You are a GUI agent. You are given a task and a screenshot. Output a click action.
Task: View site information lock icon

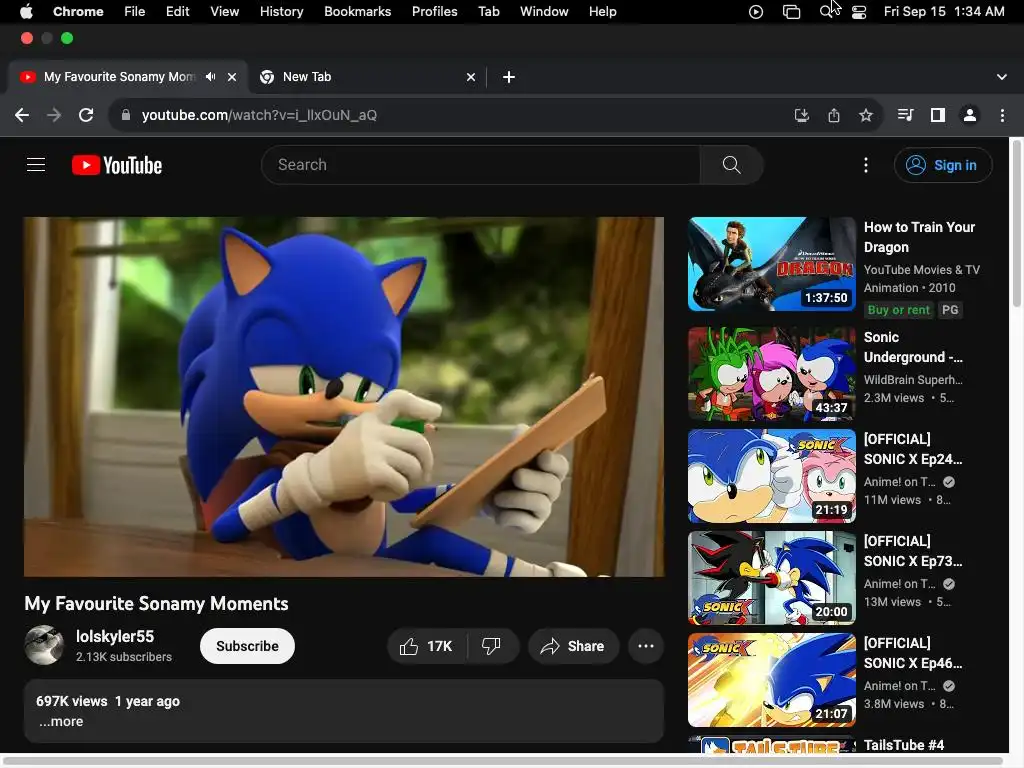[x=126, y=116]
